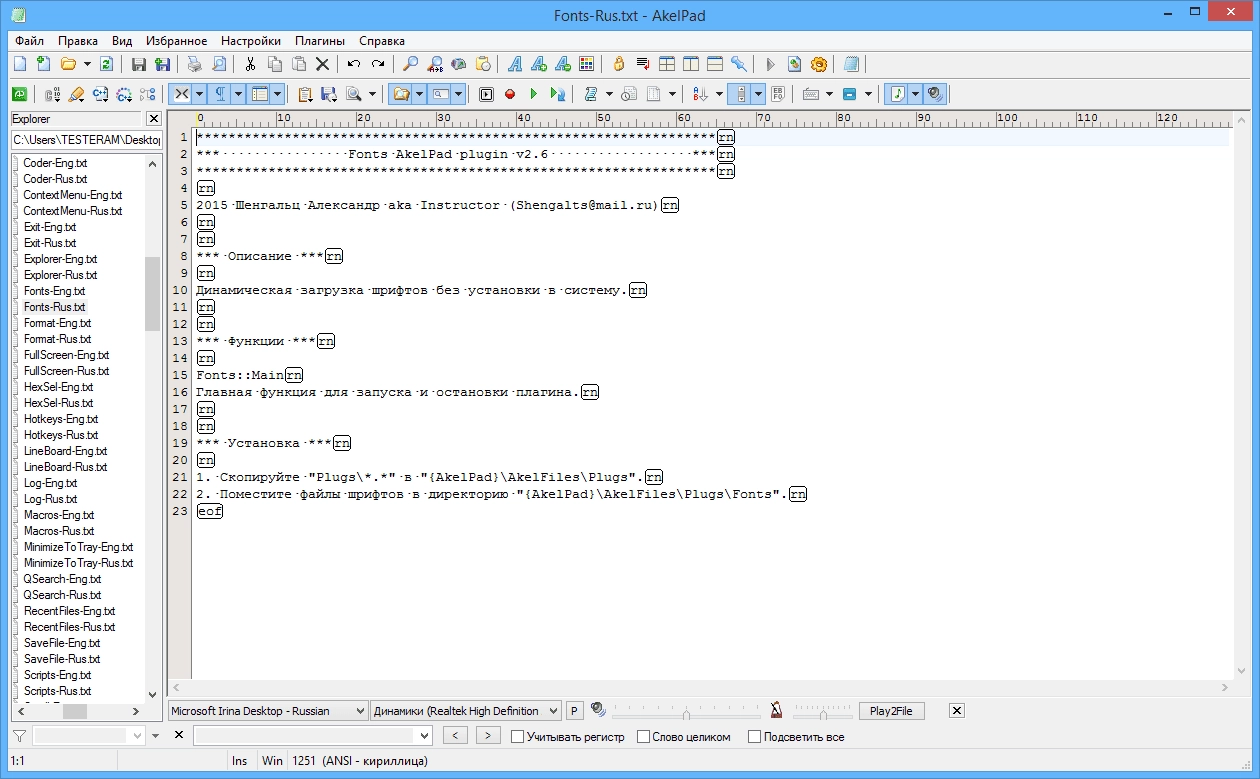Toggle the music note sound button

pyautogui.click(x=897, y=94)
